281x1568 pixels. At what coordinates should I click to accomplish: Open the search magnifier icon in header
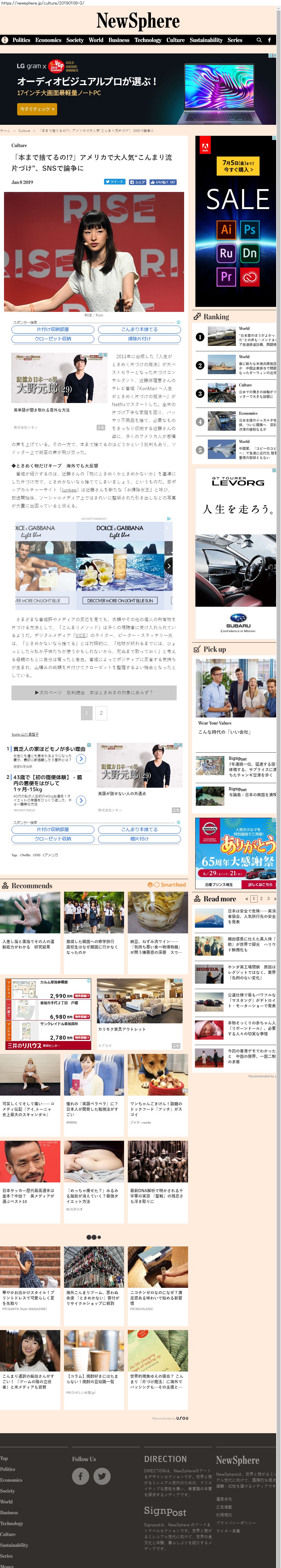[x=259, y=40]
